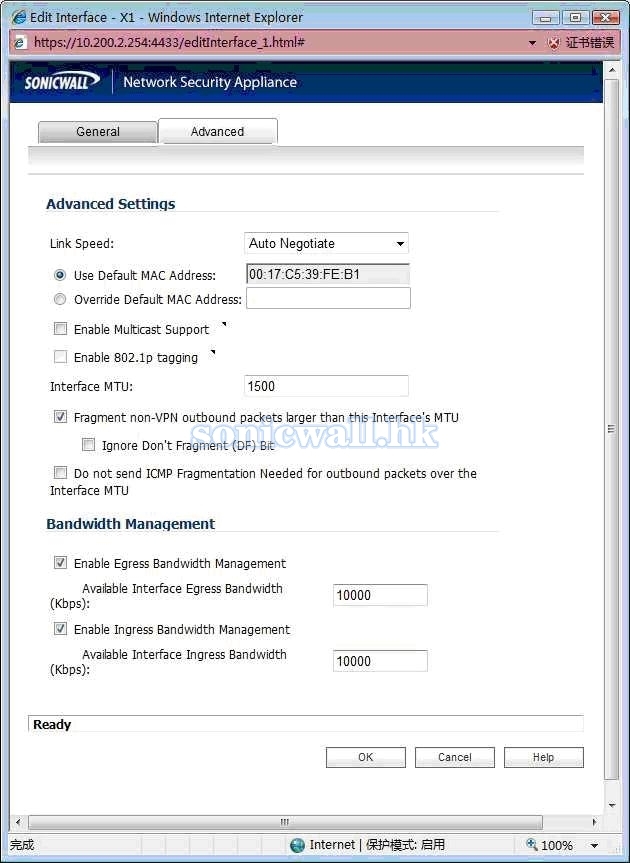Click the horizontal scrollbar right arrow

click(594, 822)
